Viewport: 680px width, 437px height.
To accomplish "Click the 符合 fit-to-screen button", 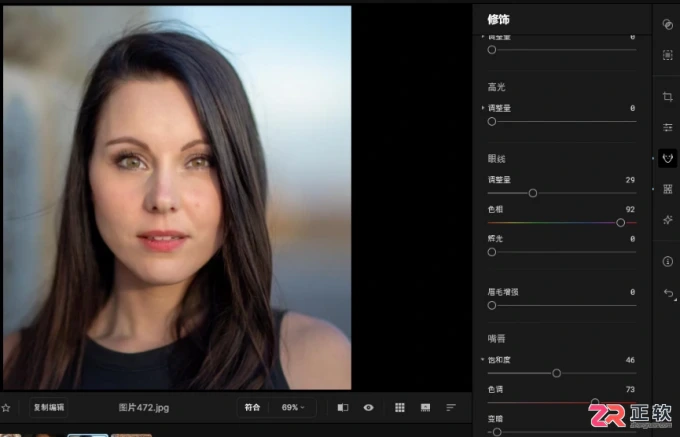I will pyautogui.click(x=252, y=408).
